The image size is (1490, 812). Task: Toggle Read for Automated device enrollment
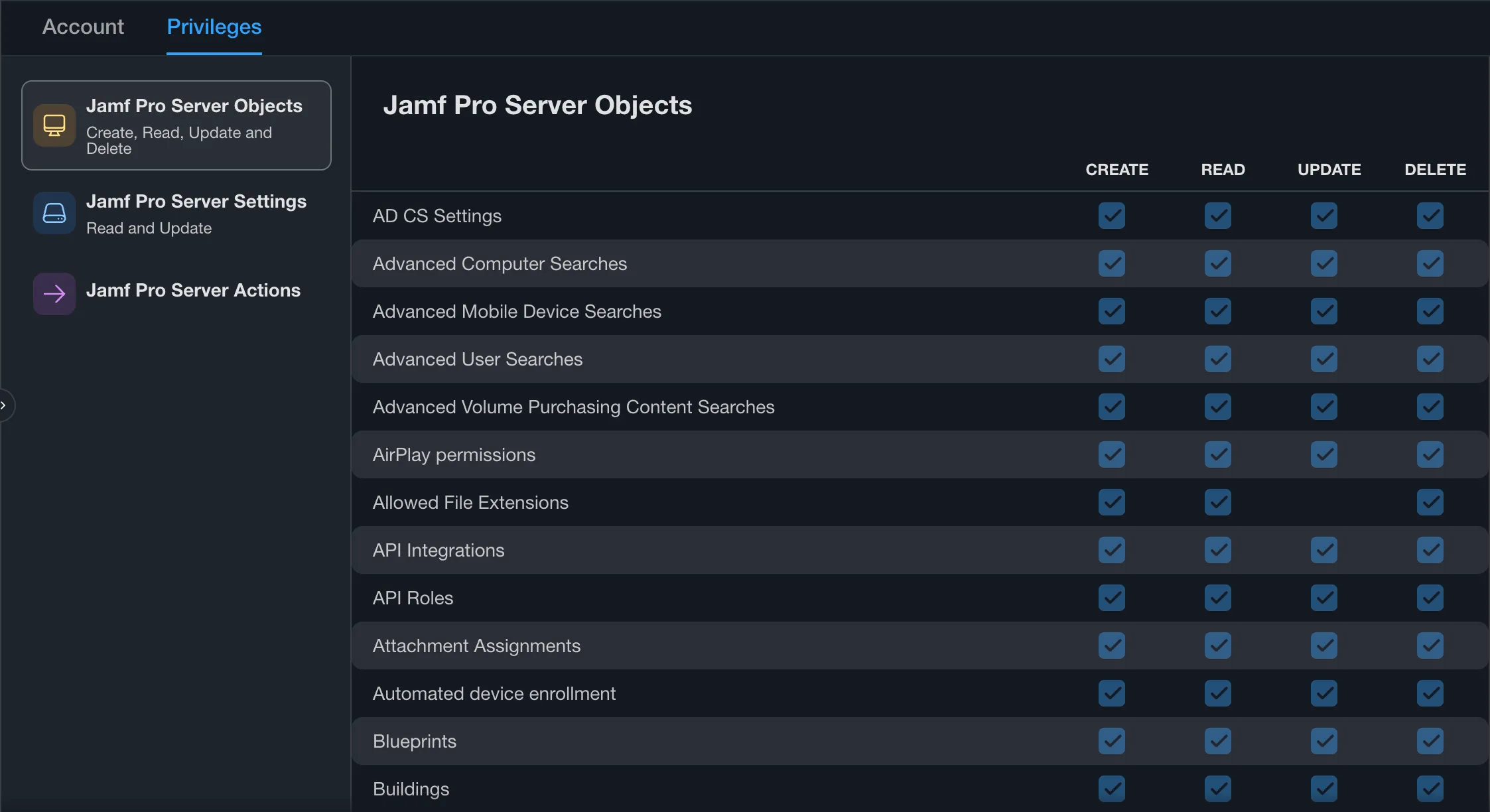(1218, 693)
